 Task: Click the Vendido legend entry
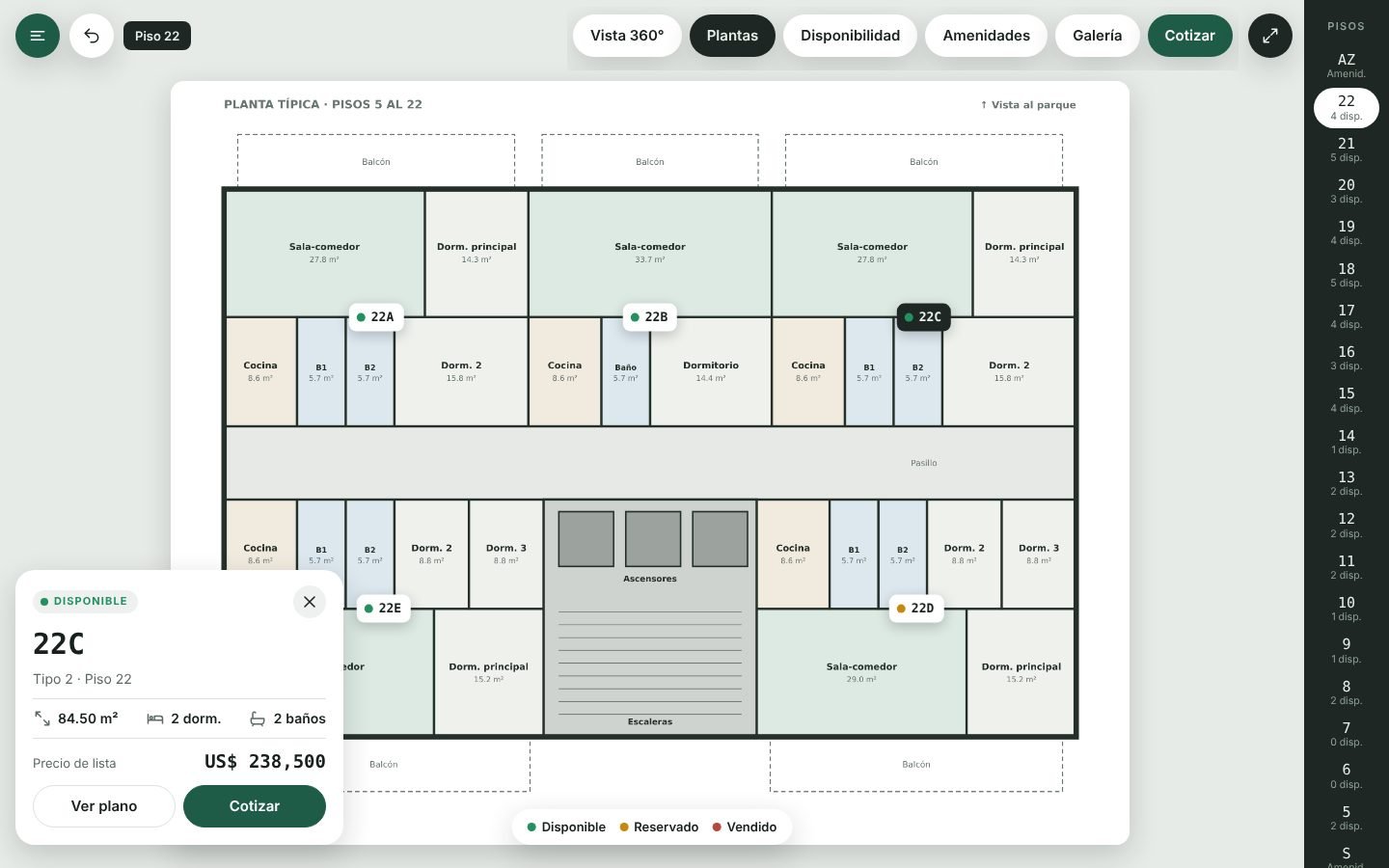(x=745, y=827)
